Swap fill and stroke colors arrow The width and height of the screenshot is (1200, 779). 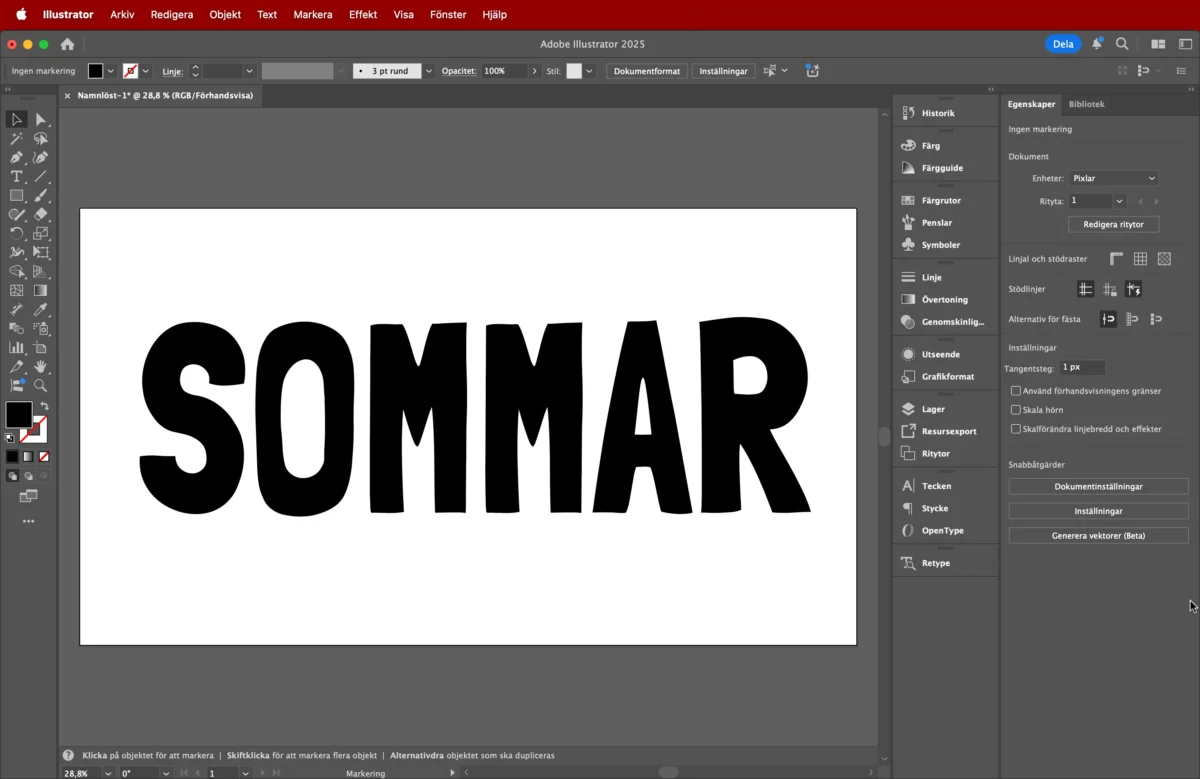(44, 406)
